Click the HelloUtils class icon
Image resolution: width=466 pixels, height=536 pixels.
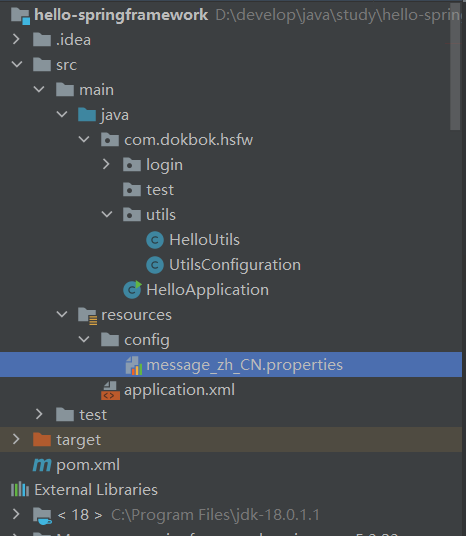click(x=155, y=240)
